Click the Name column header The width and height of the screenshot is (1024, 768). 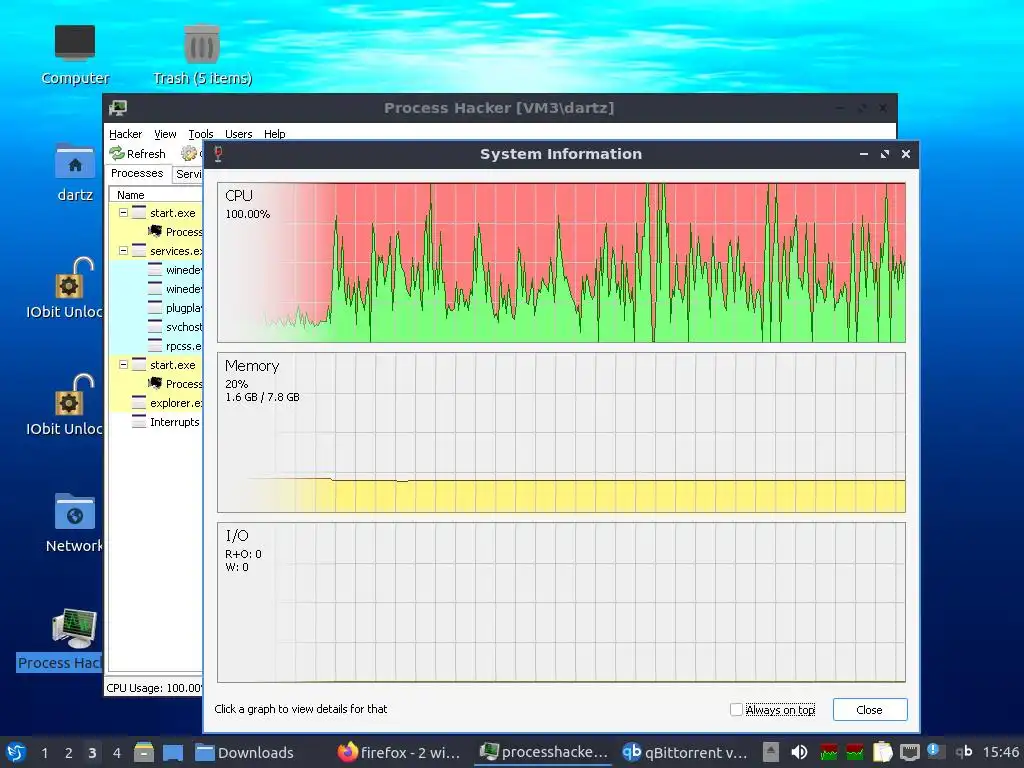pos(155,195)
